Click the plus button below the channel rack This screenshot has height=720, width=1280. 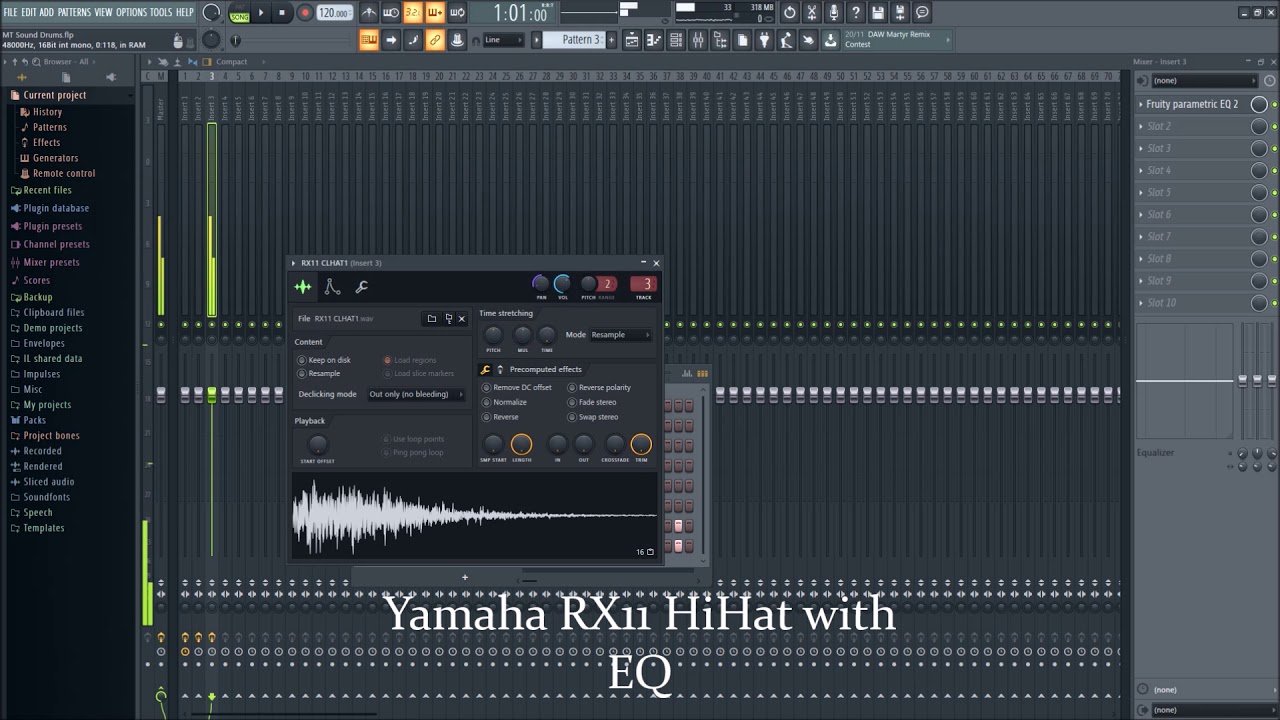(x=464, y=577)
